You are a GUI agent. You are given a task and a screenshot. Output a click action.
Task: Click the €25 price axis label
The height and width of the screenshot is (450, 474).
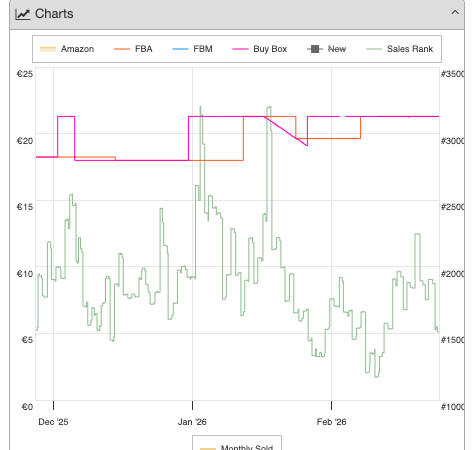pyautogui.click(x=25, y=74)
